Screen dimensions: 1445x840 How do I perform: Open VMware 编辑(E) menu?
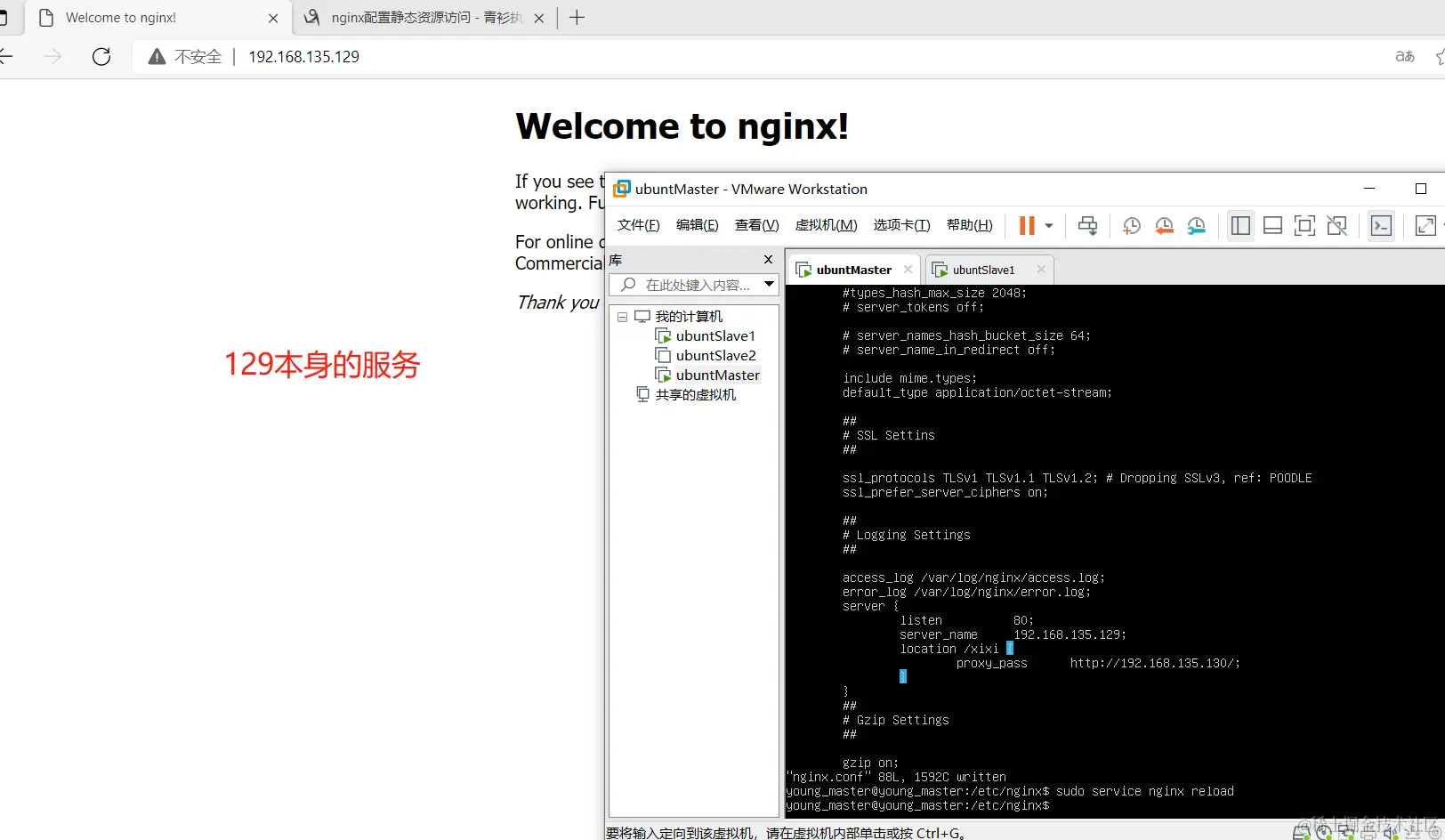[698, 225]
